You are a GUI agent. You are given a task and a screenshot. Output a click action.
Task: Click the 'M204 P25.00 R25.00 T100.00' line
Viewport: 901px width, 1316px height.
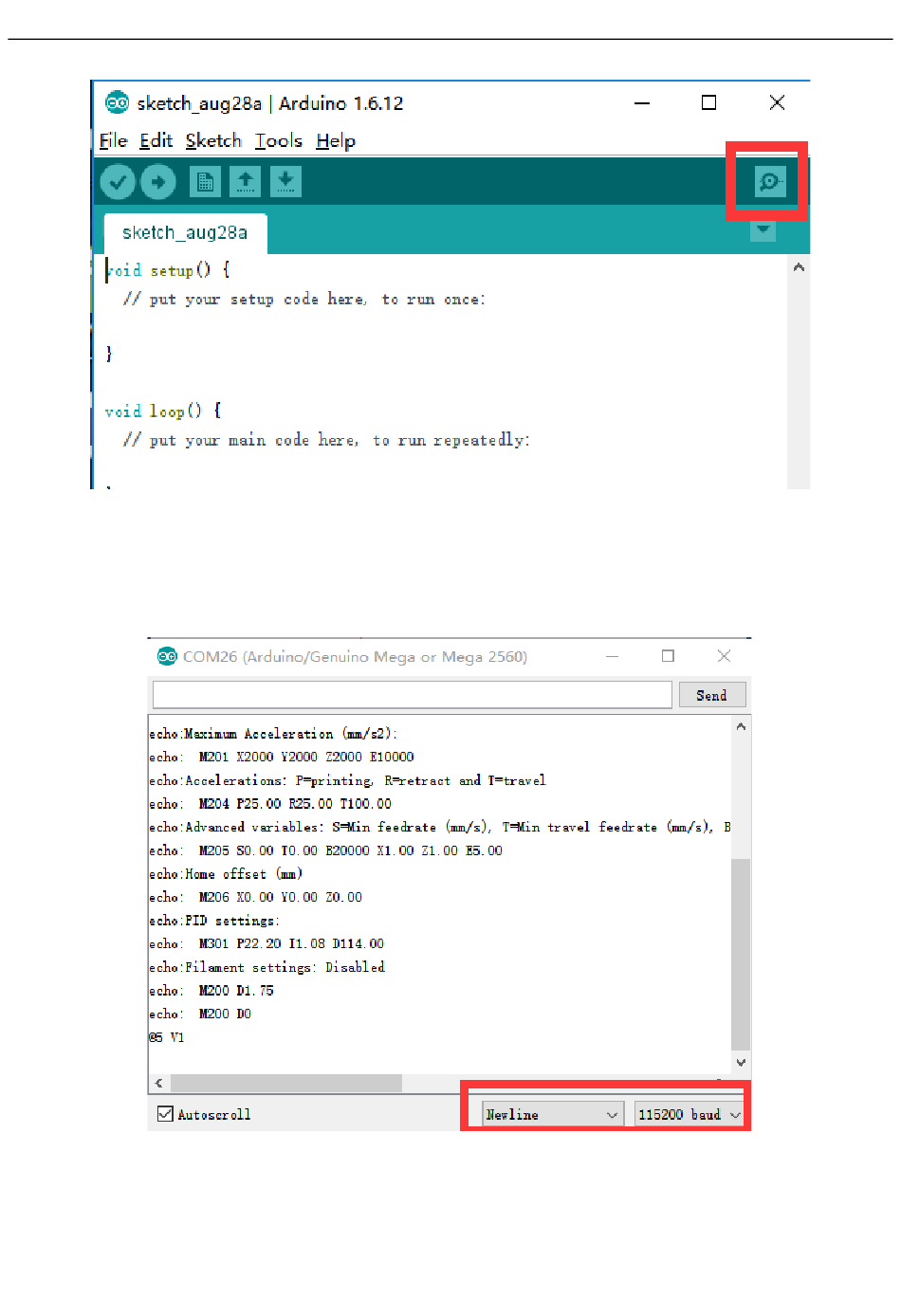point(270,804)
